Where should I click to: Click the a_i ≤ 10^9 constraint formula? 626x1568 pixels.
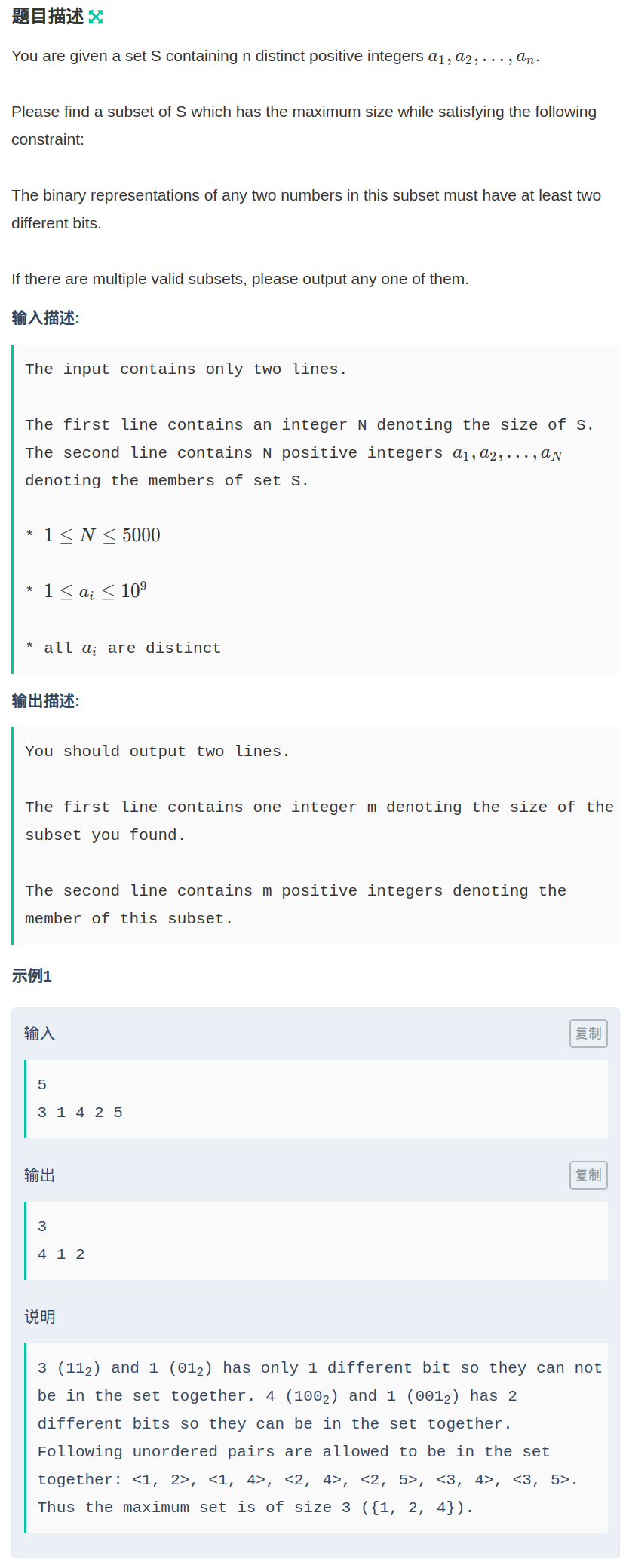click(95, 591)
